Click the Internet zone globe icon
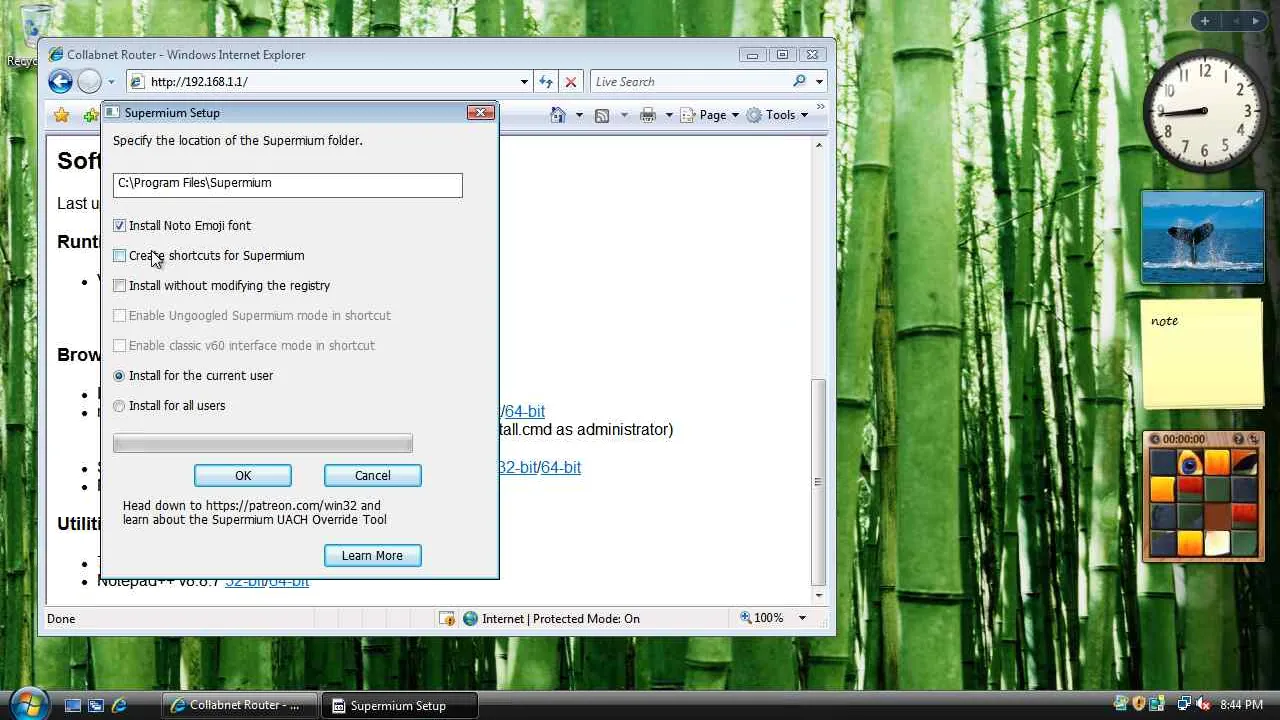Screen dimensions: 1280x720 point(470,619)
